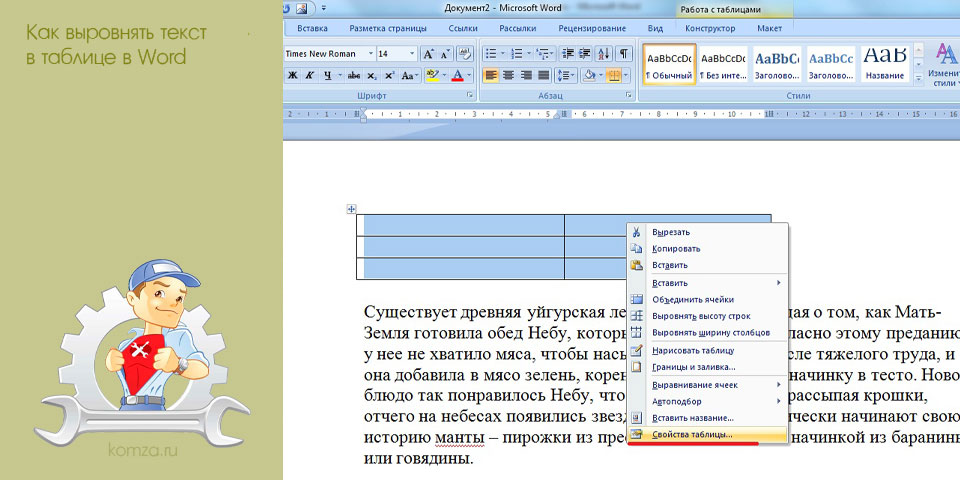Viewport: 960px width, 480px height.
Task: Toggle justify alignment
Action: coord(544,76)
